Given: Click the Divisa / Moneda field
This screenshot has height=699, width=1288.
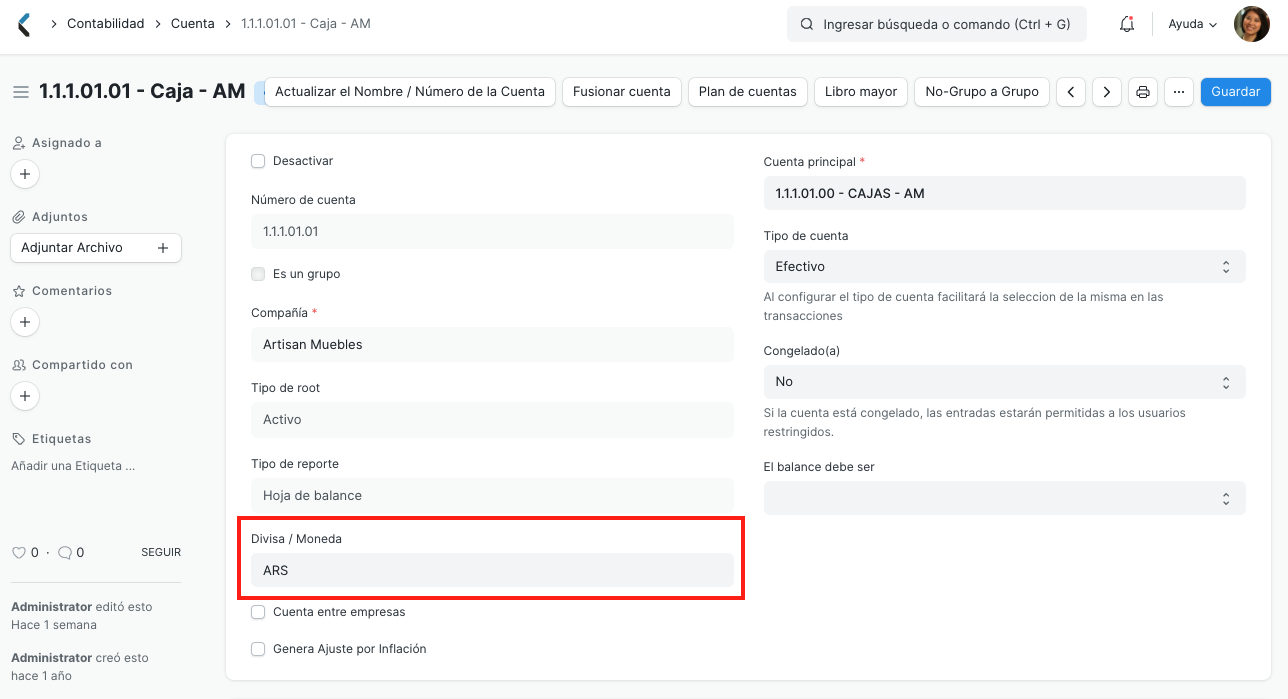Looking at the screenshot, I should 492,571.
